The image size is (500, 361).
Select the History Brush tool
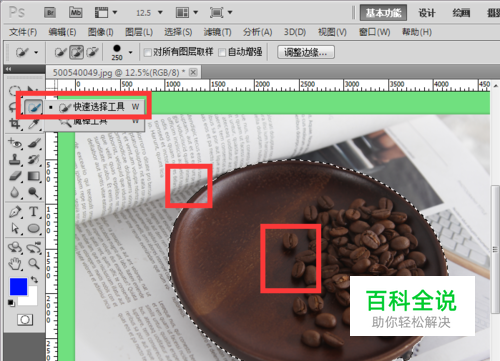coord(34,160)
